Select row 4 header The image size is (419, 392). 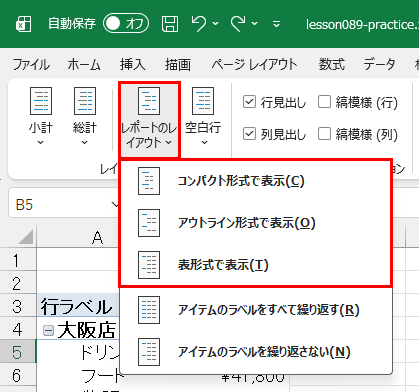point(17,329)
